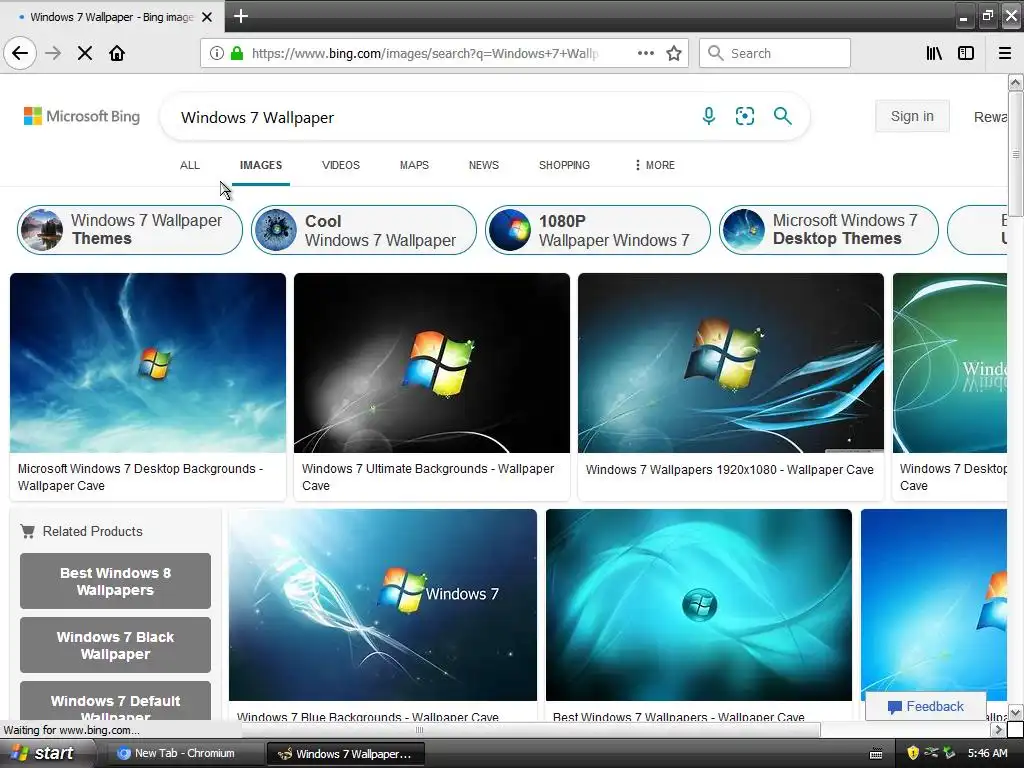Open the Feedback button

point(925,706)
